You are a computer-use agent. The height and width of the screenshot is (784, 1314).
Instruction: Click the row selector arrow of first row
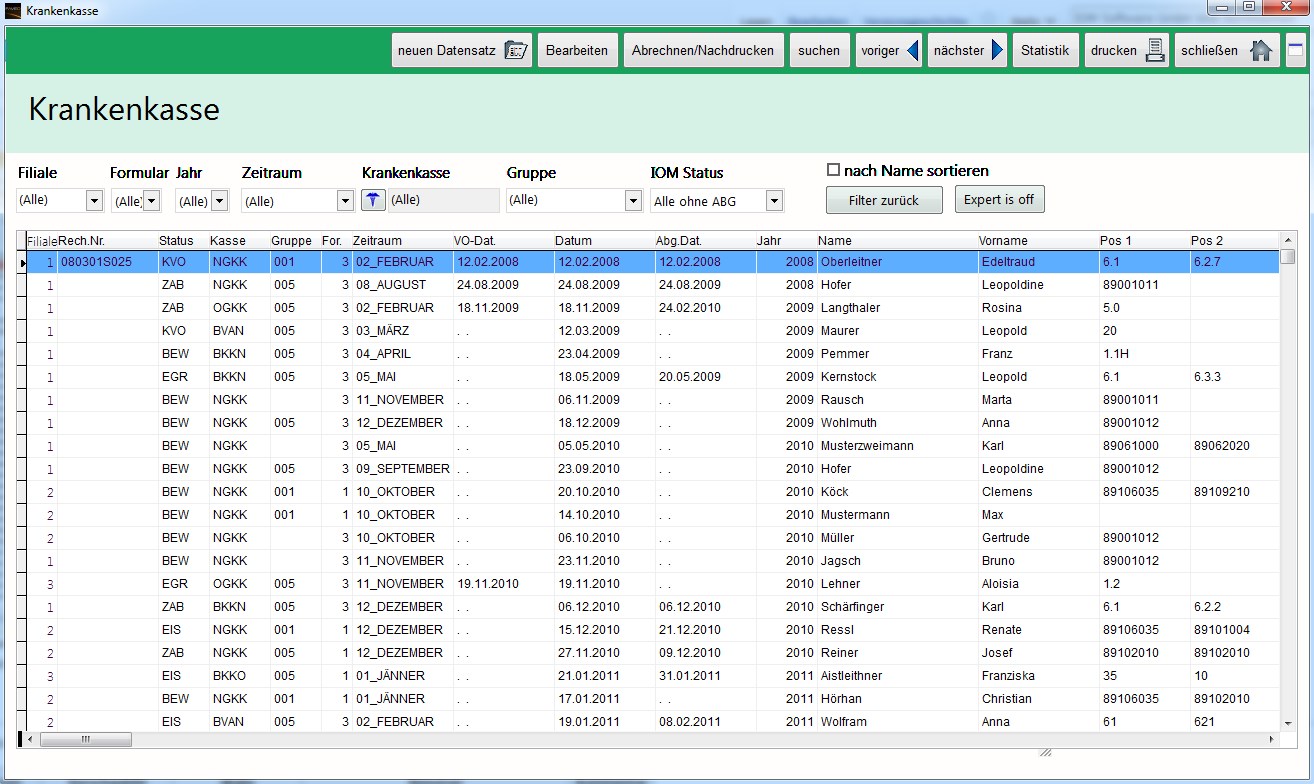[x=24, y=262]
